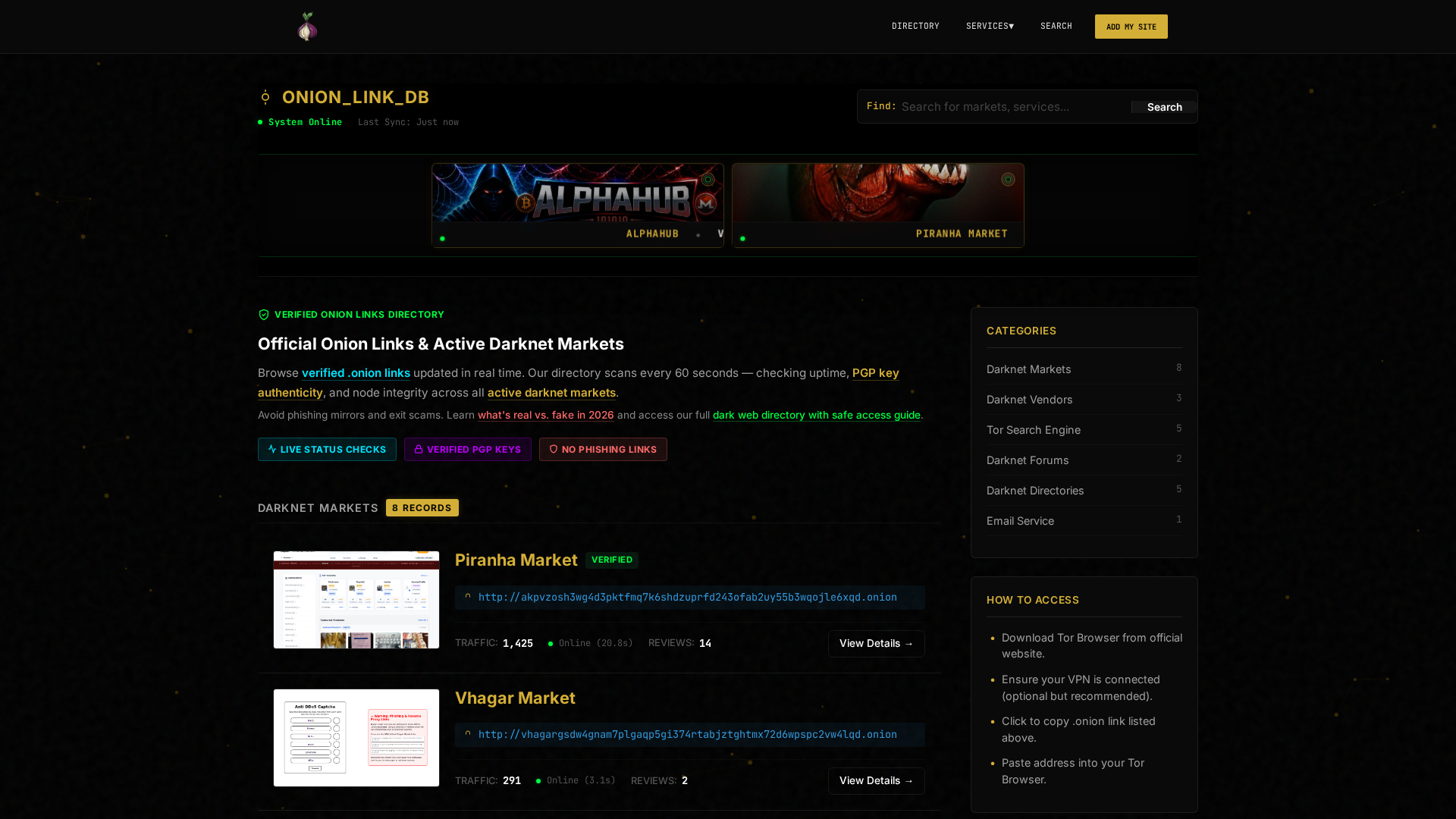Expand the Services dropdown menu
Screen dimensions: 1456x819
pyautogui.click(x=990, y=26)
